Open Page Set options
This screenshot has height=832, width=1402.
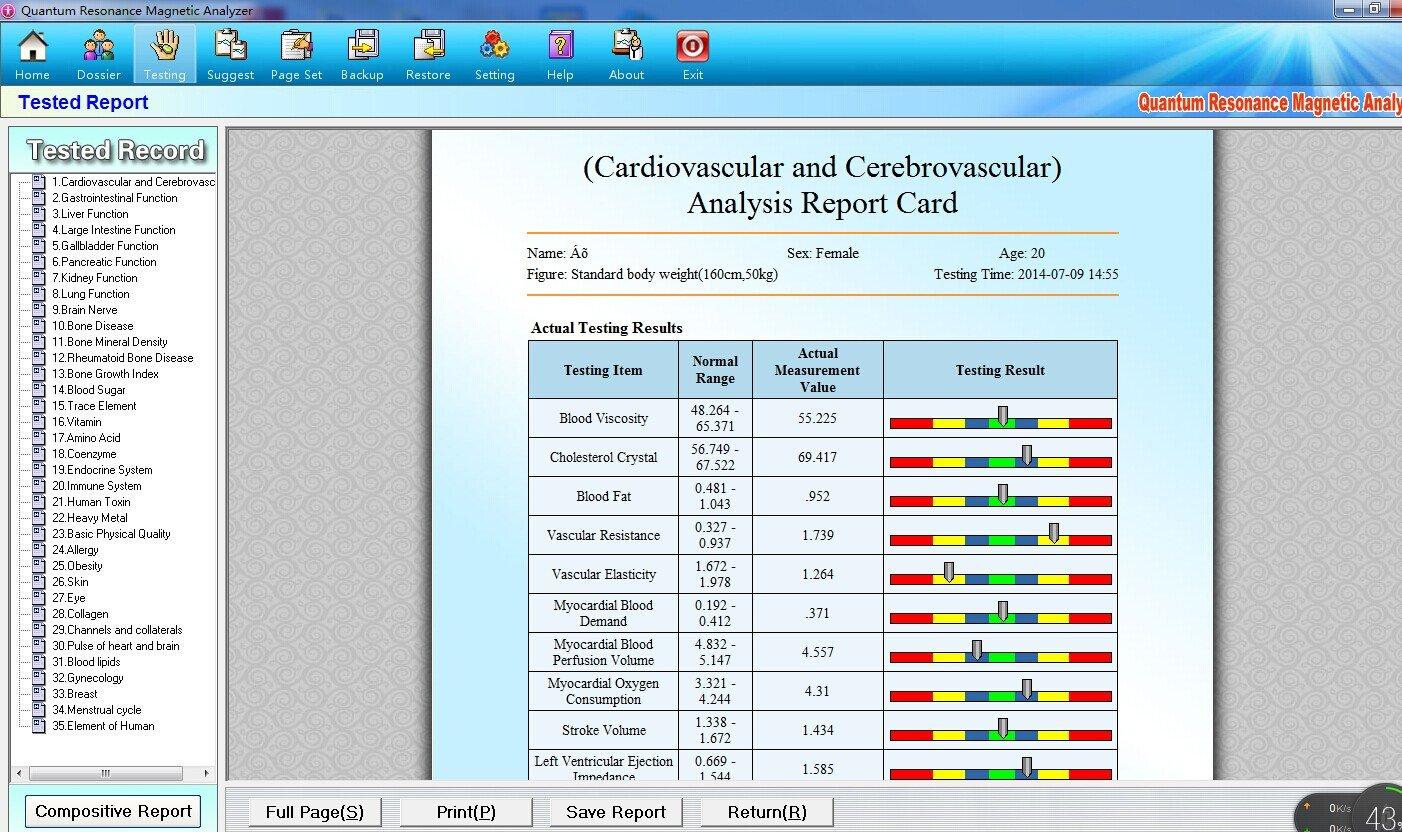point(296,52)
